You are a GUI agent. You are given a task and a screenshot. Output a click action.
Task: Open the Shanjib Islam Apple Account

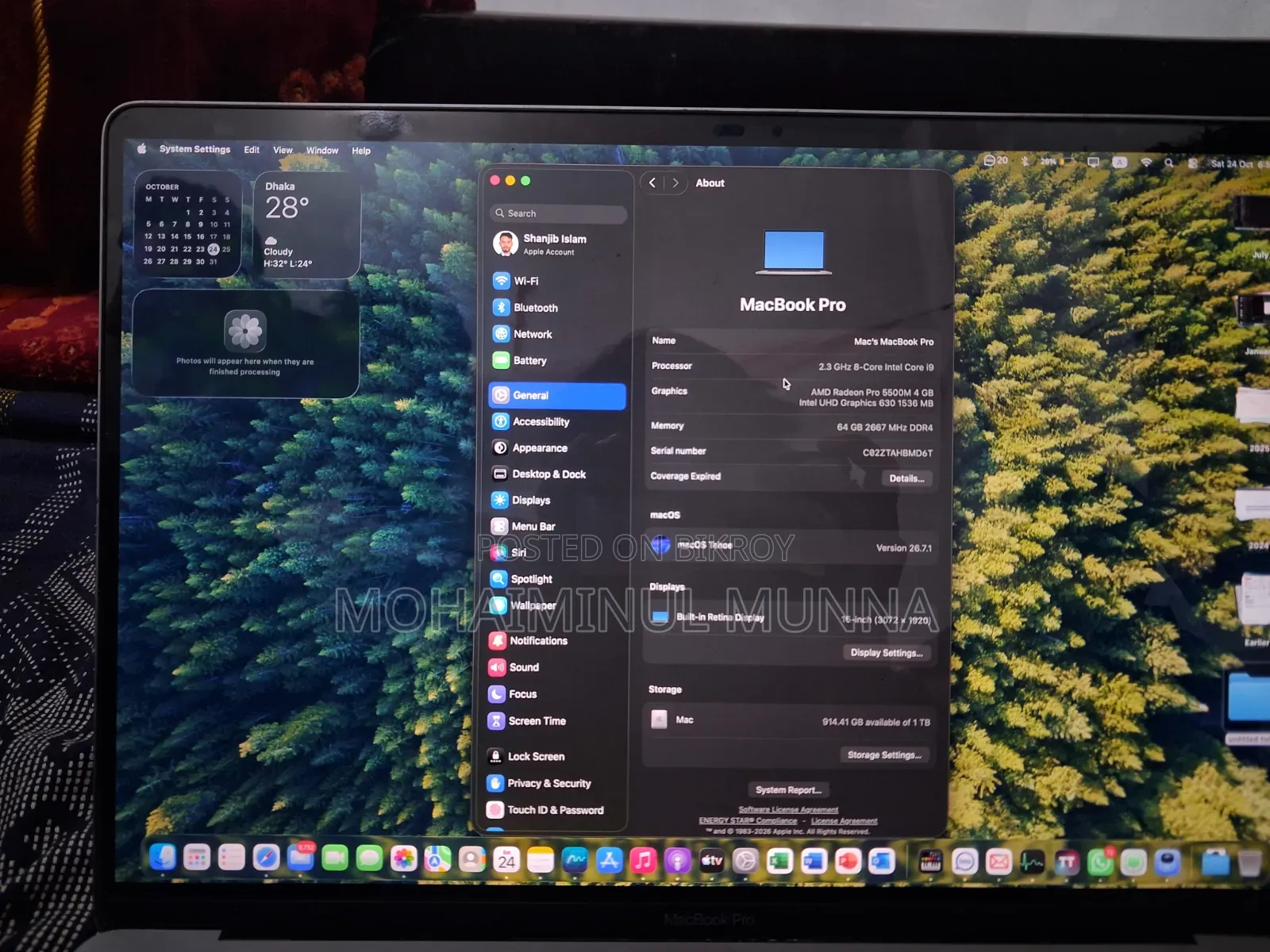tap(558, 244)
